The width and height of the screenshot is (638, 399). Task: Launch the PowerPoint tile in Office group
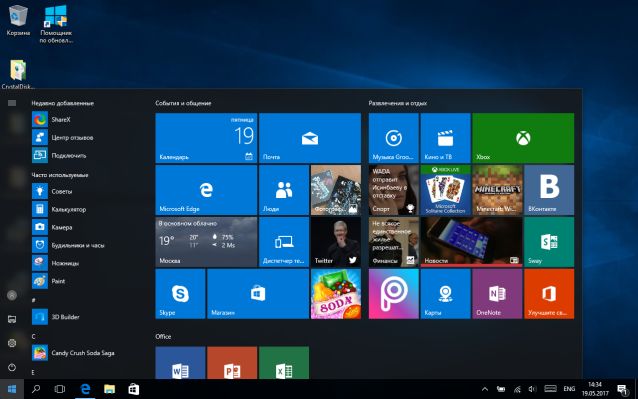232,363
